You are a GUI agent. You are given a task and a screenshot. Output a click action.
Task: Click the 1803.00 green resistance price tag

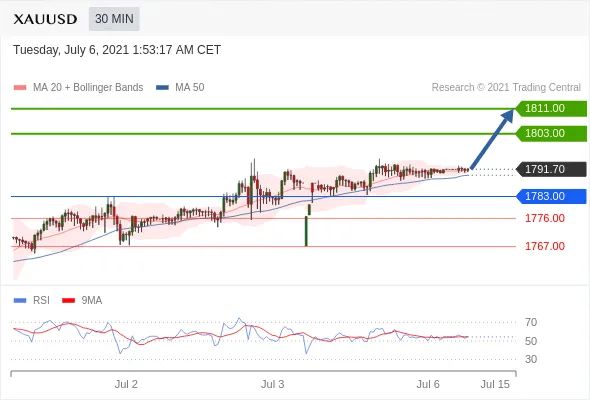[550, 134]
